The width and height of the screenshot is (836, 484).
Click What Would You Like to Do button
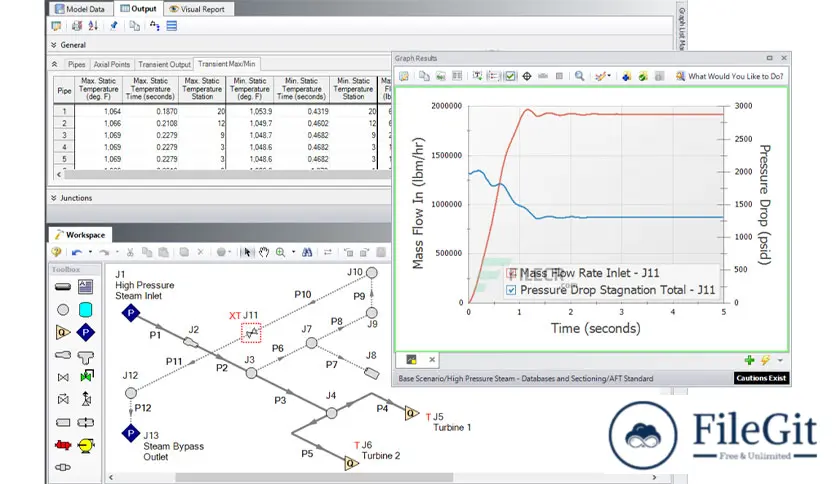730,76
